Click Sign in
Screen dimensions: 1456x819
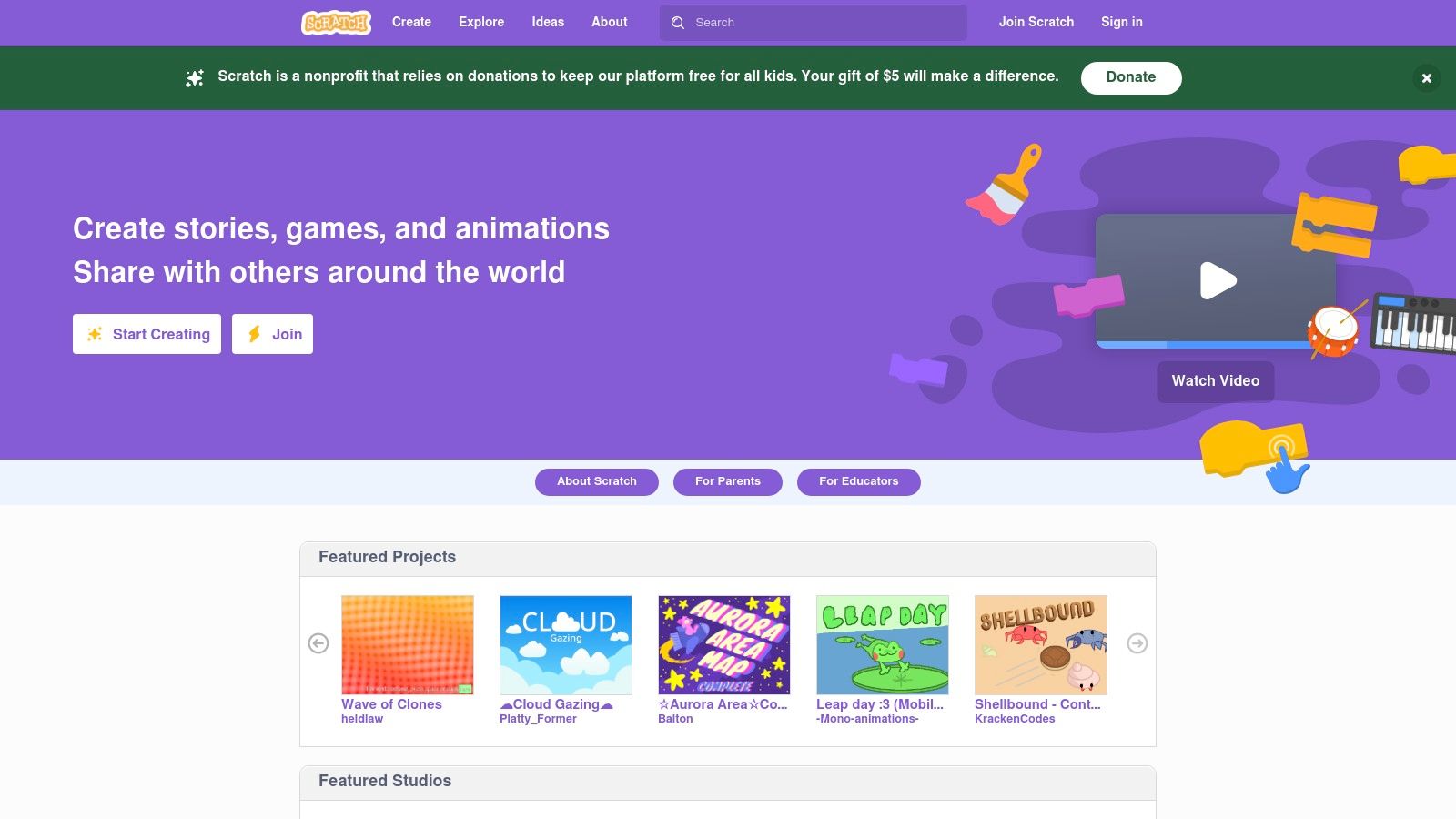tap(1122, 22)
